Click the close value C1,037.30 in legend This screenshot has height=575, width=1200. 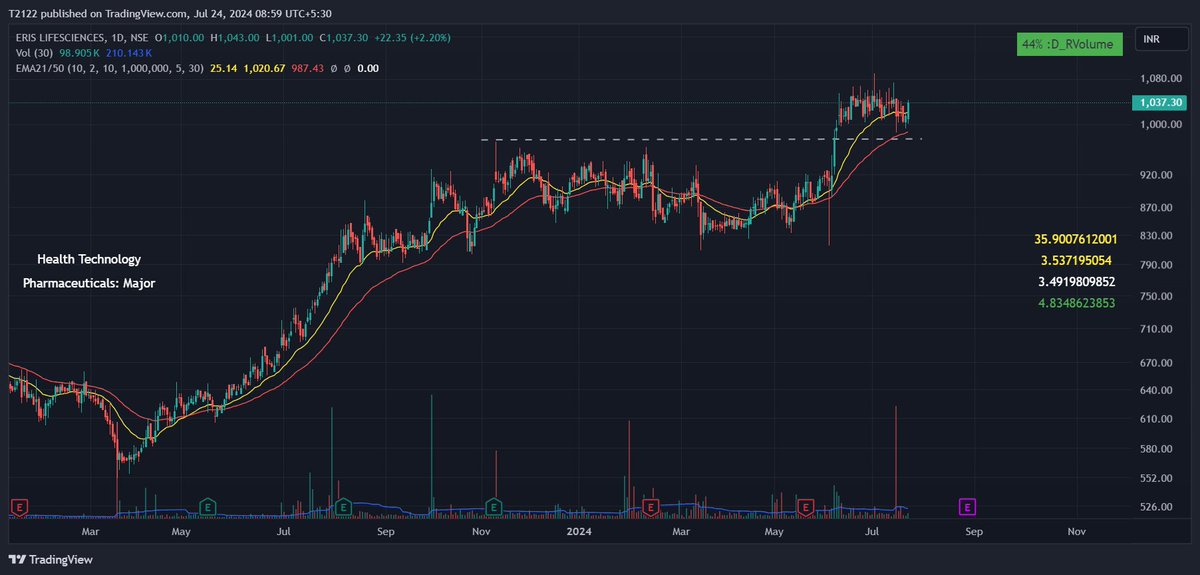pyautogui.click(x=345, y=38)
